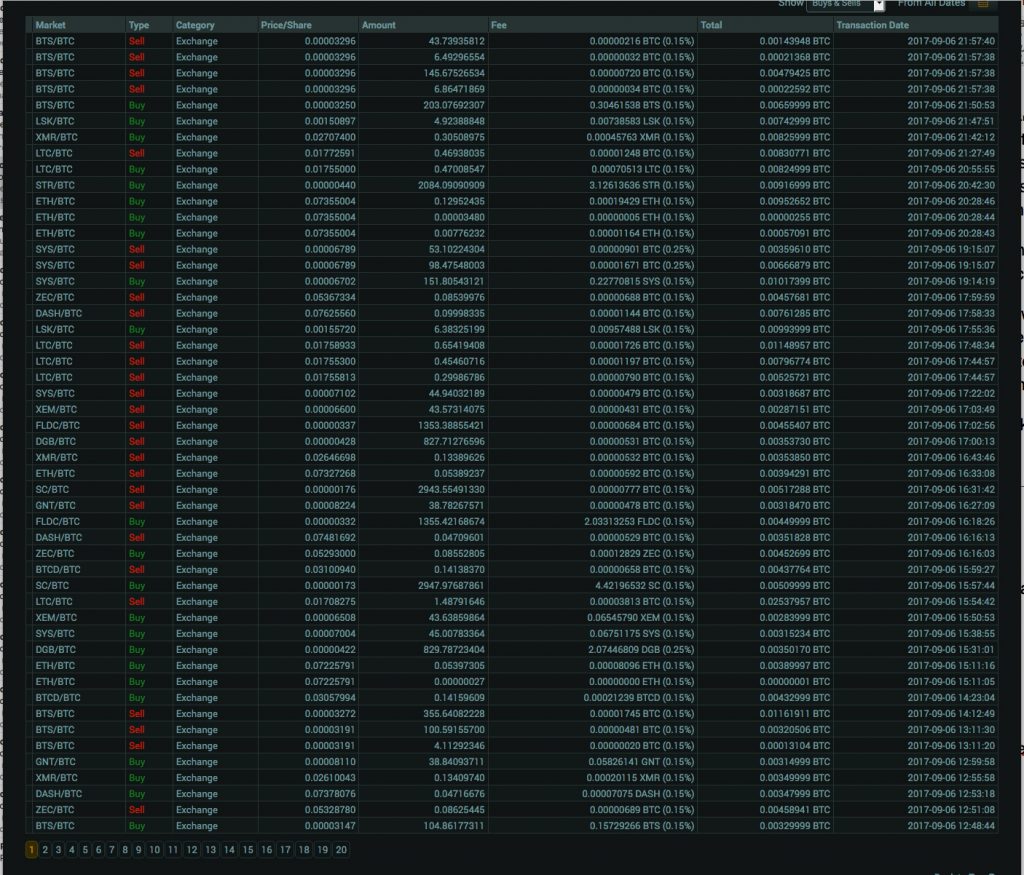Click price 0.07625560 in DASH/BTC row
1024x875 pixels.
tap(330, 313)
